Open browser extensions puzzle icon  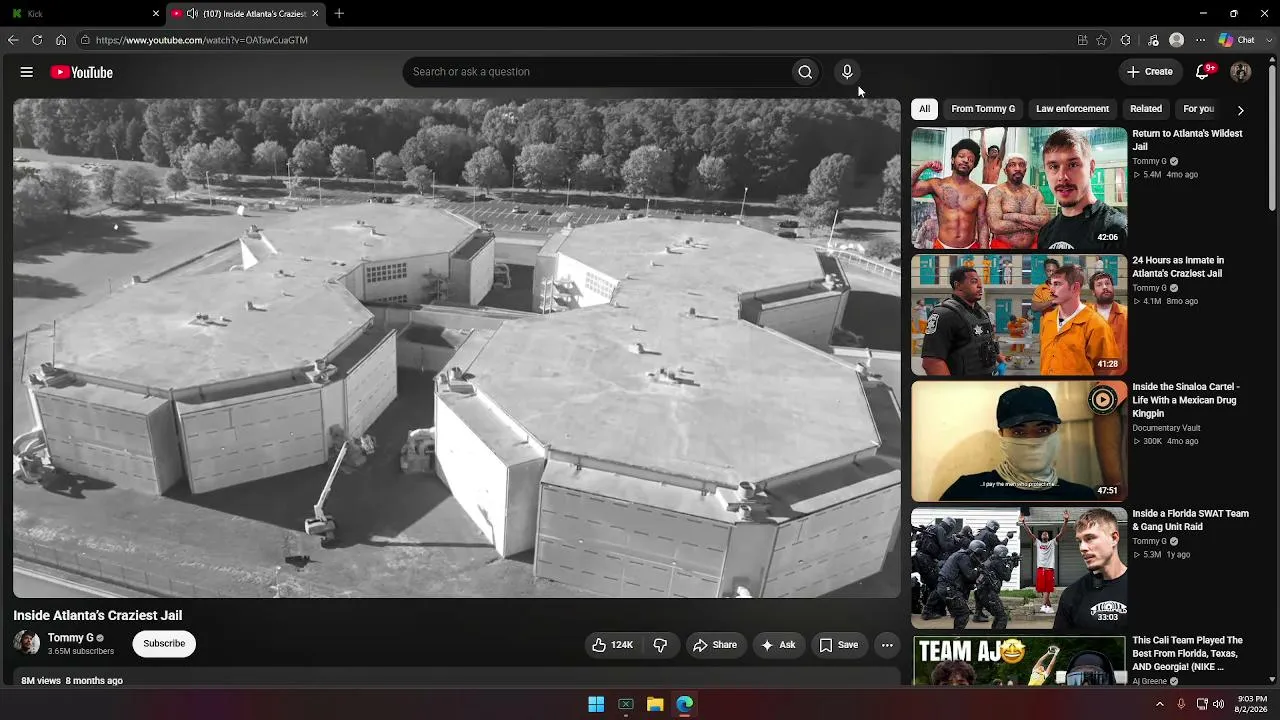1126,40
